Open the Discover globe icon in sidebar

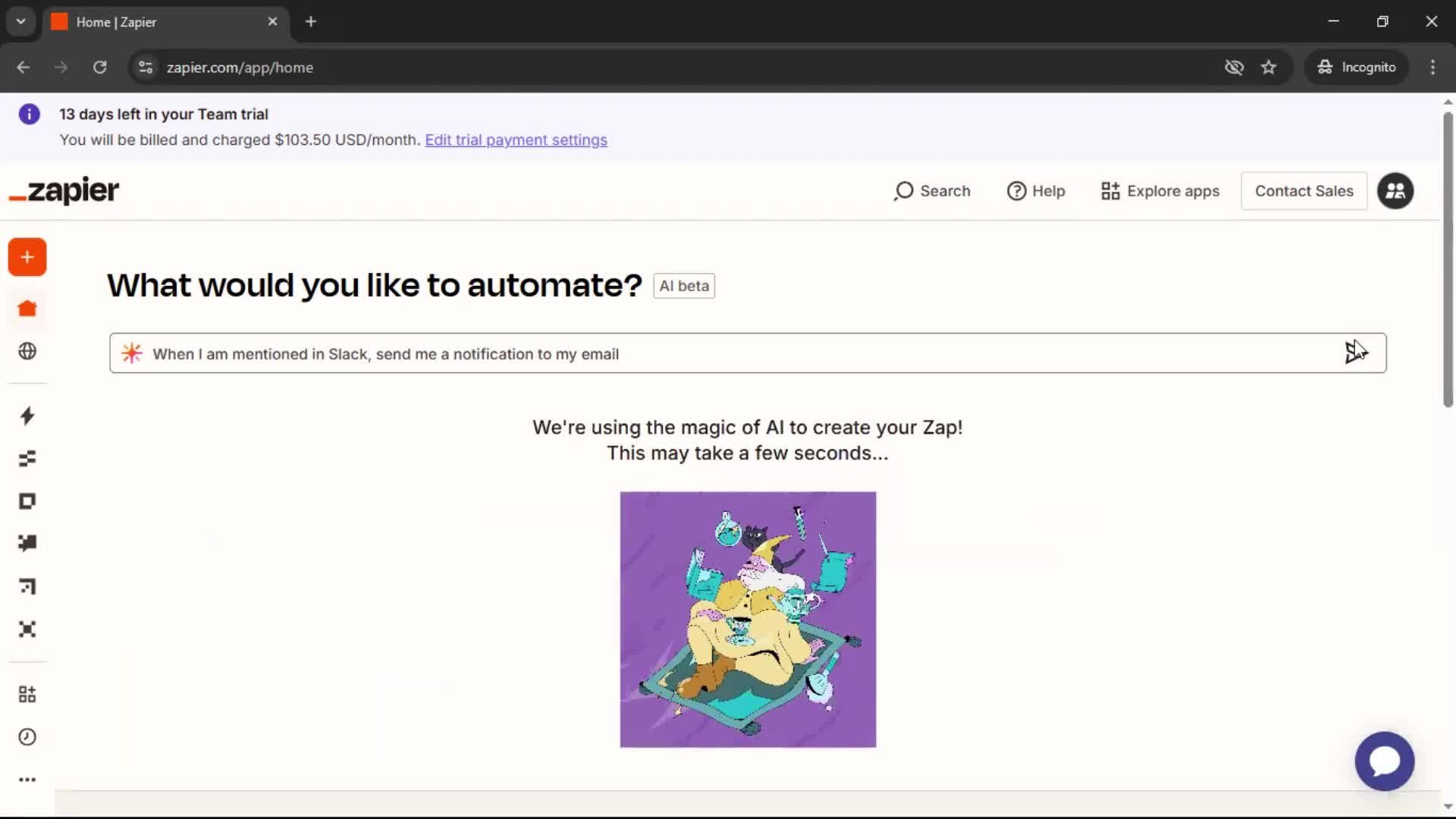[x=27, y=351]
